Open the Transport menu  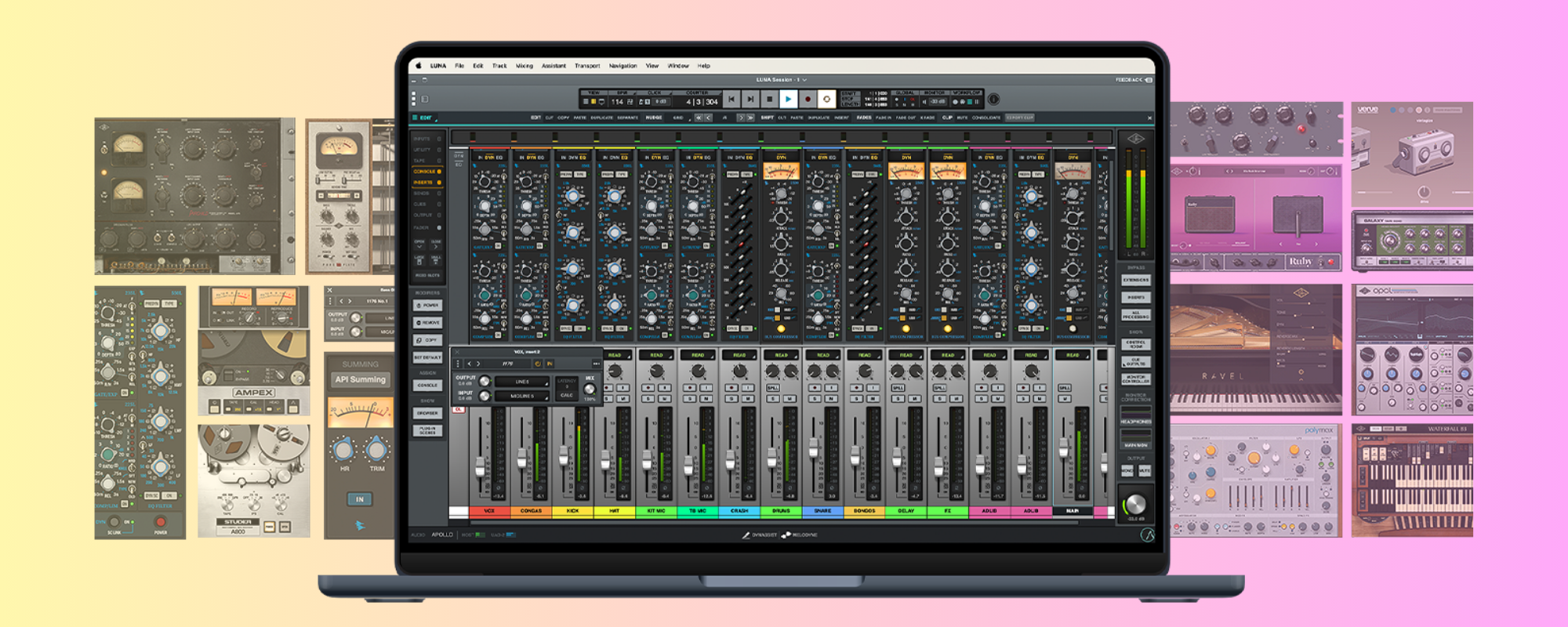[586, 66]
